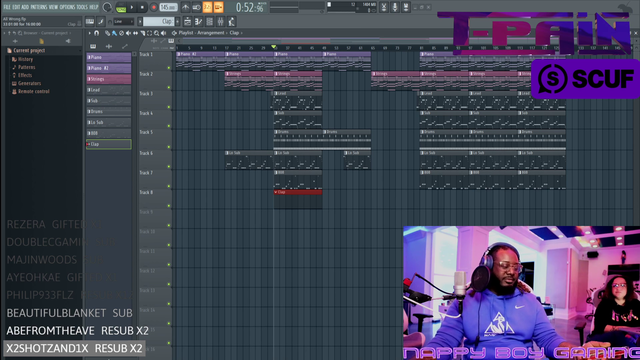
Task: Click the main volume knob icon
Action: pyautogui.click(x=107, y=7)
